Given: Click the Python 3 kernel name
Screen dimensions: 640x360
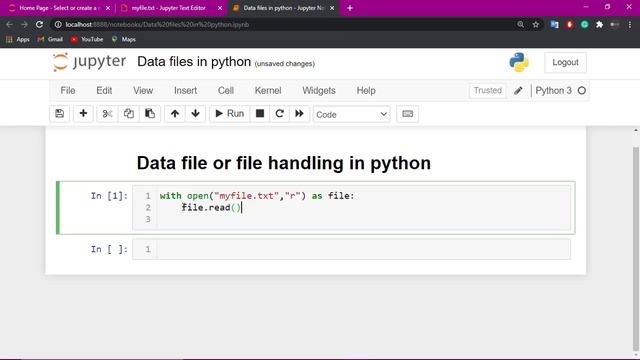Looking at the screenshot, I should tap(553, 91).
